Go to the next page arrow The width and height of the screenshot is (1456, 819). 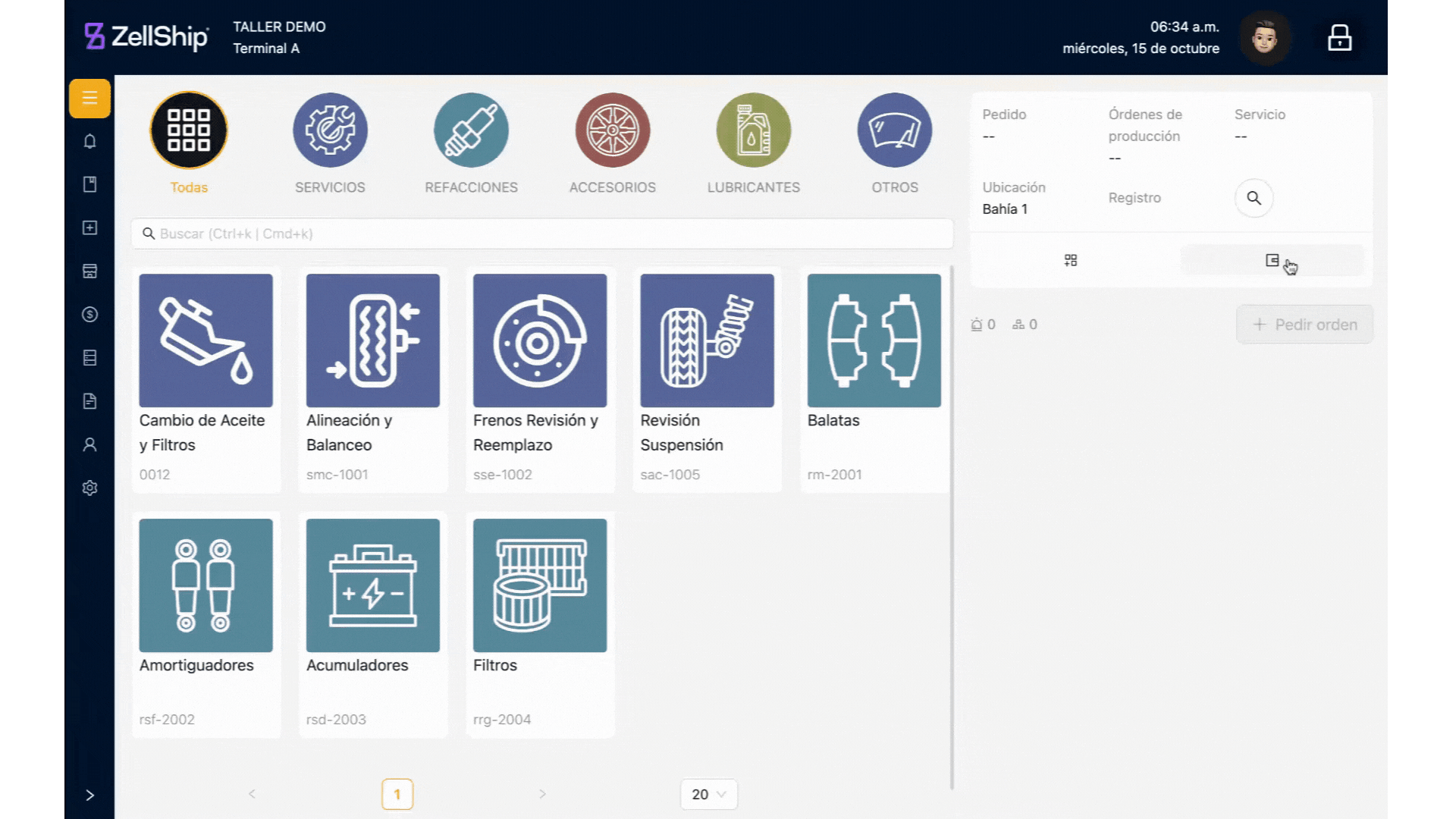(542, 794)
